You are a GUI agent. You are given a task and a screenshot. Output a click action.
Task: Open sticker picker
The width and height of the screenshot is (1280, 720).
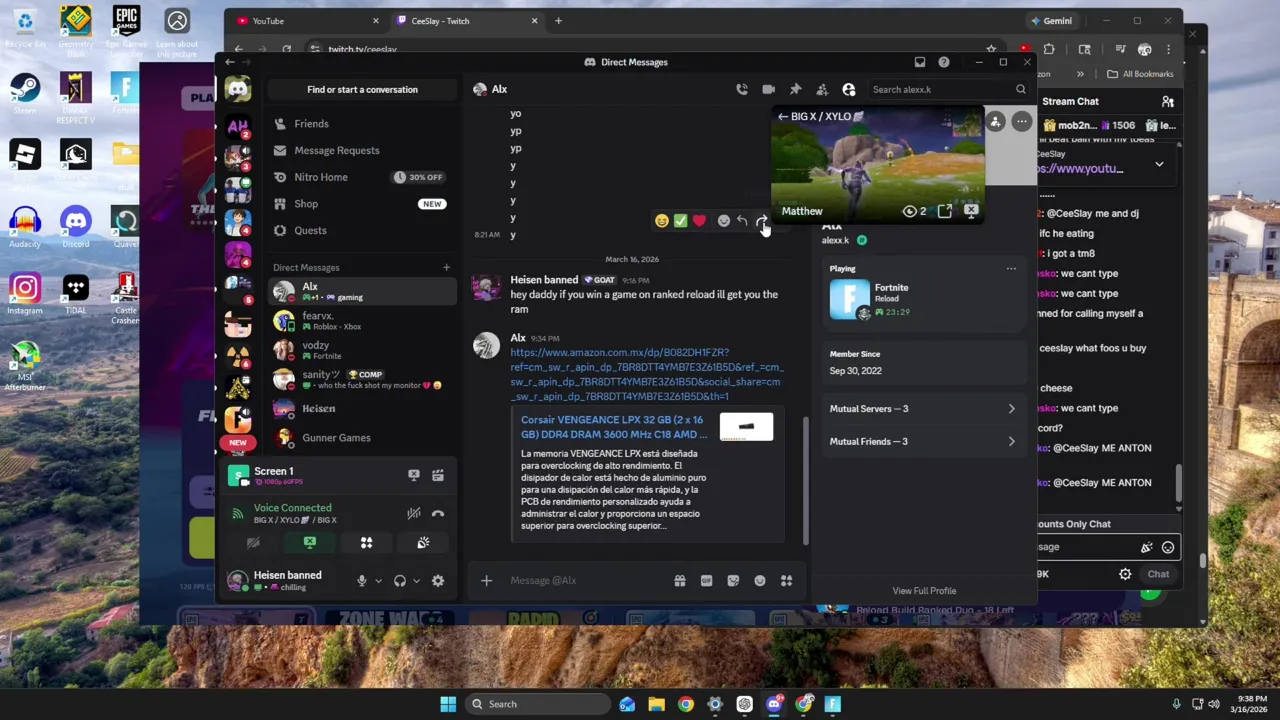[x=733, y=580]
